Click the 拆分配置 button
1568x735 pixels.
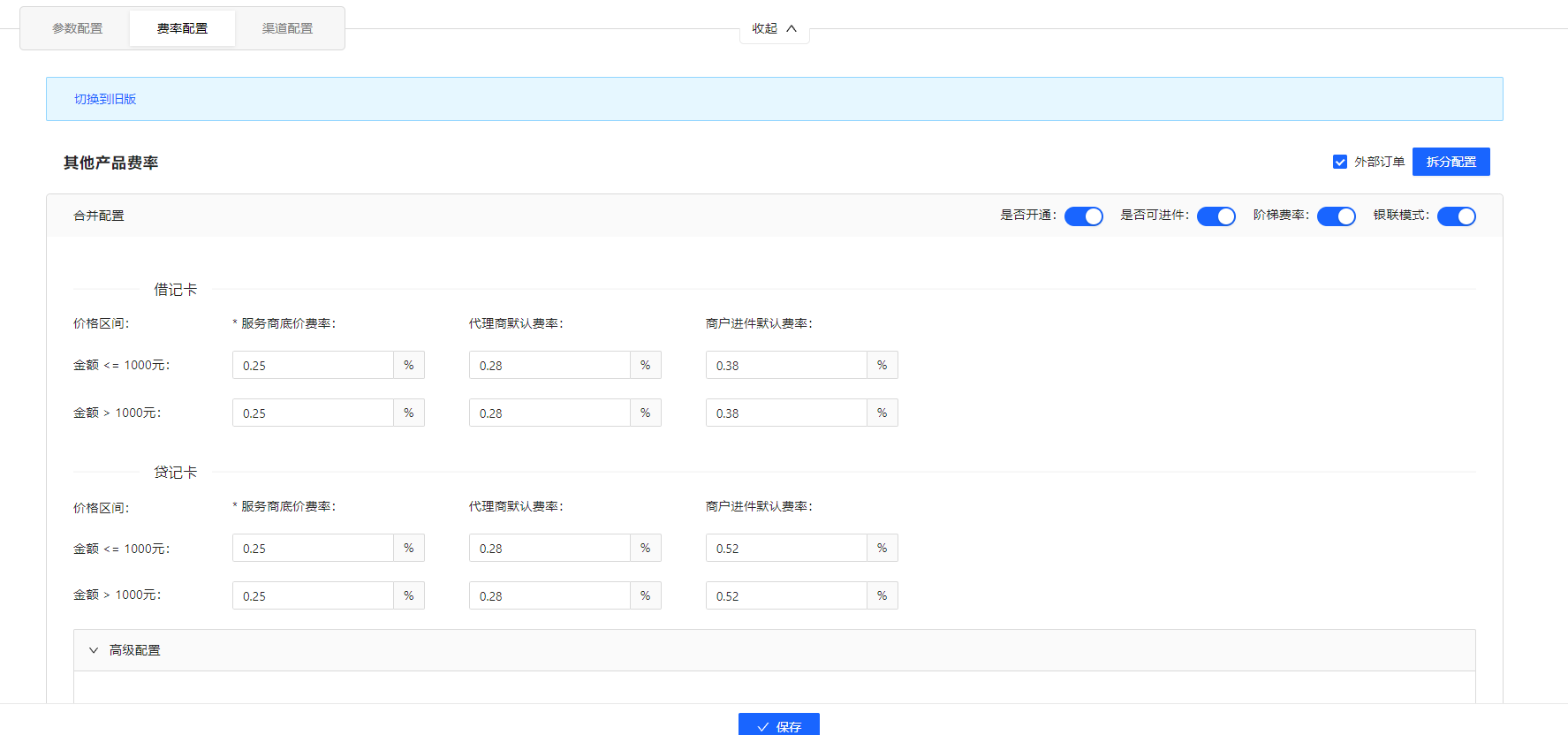coord(1451,162)
